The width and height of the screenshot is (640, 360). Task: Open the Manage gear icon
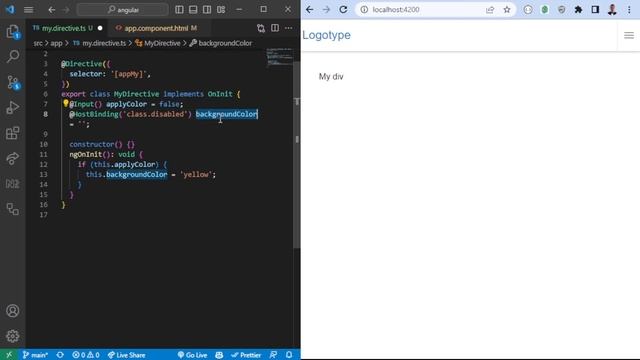coord(13,336)
